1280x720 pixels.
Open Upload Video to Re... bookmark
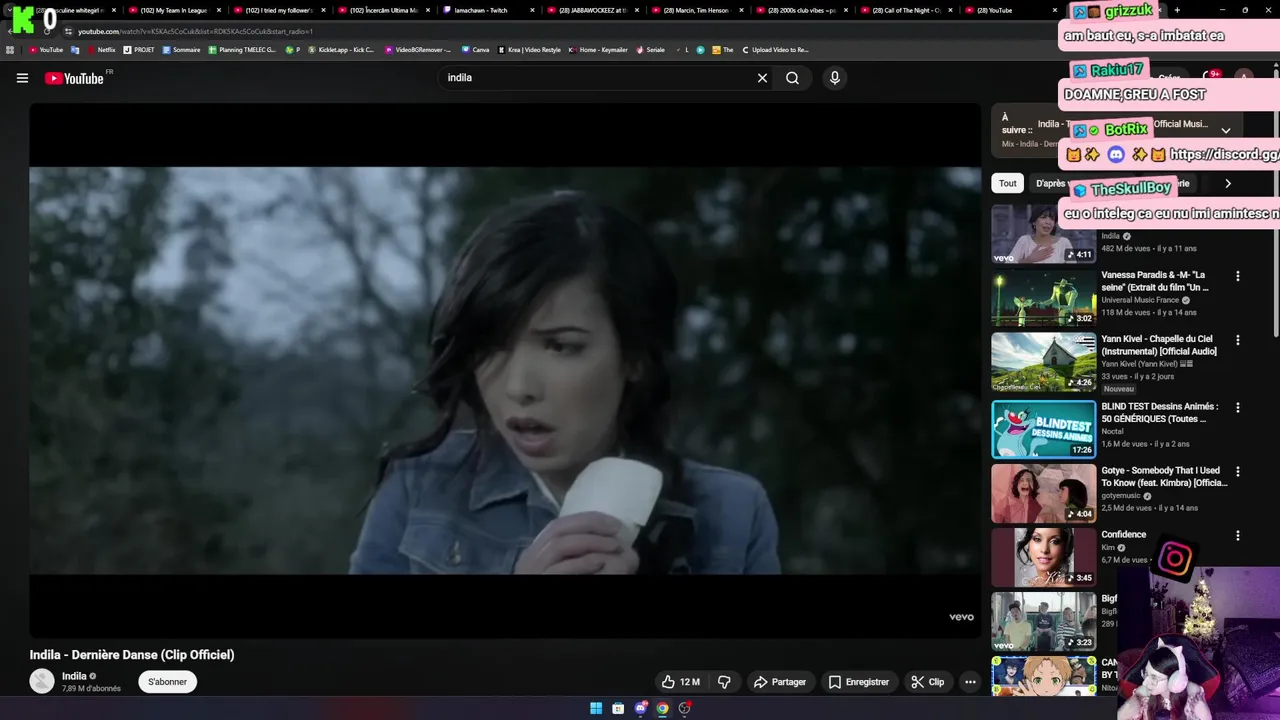775,49
